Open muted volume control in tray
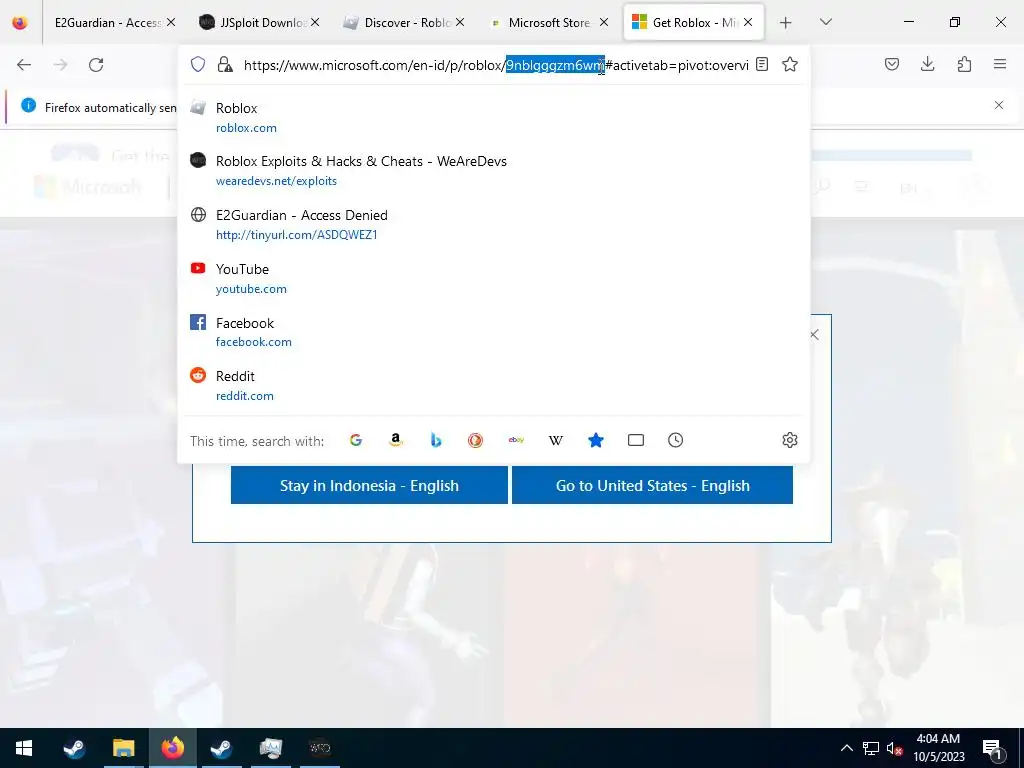 coord(894,748)
